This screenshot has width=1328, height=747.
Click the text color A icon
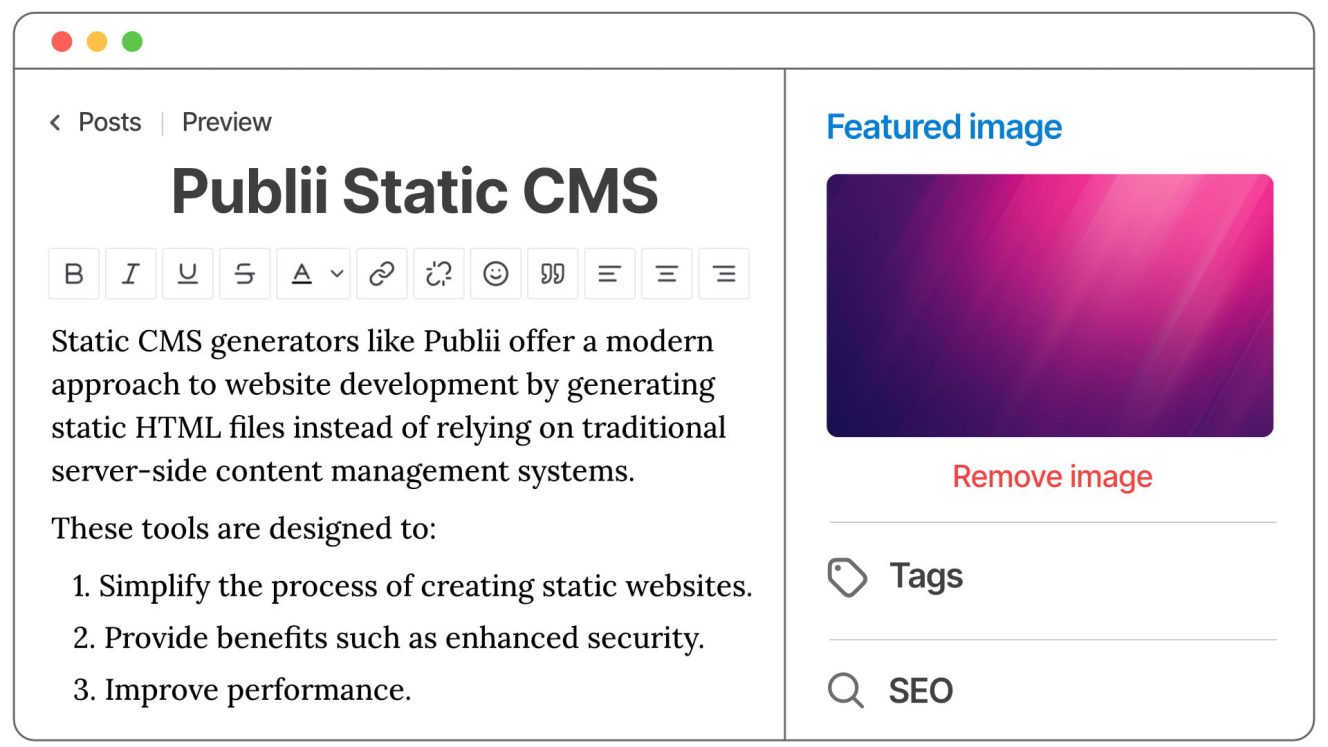pyautogui.click(x=302, y=274)
